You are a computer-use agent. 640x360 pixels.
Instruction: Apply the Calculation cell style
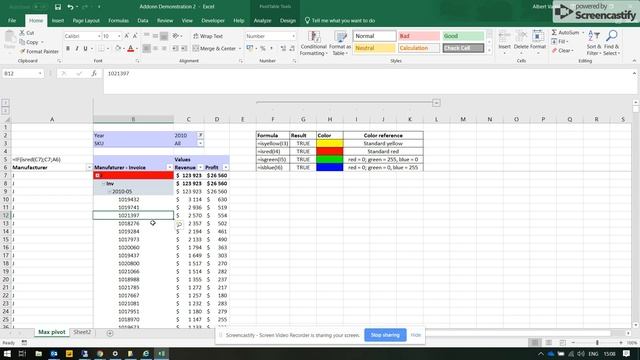pyautogui.click(x=419, y=48)
